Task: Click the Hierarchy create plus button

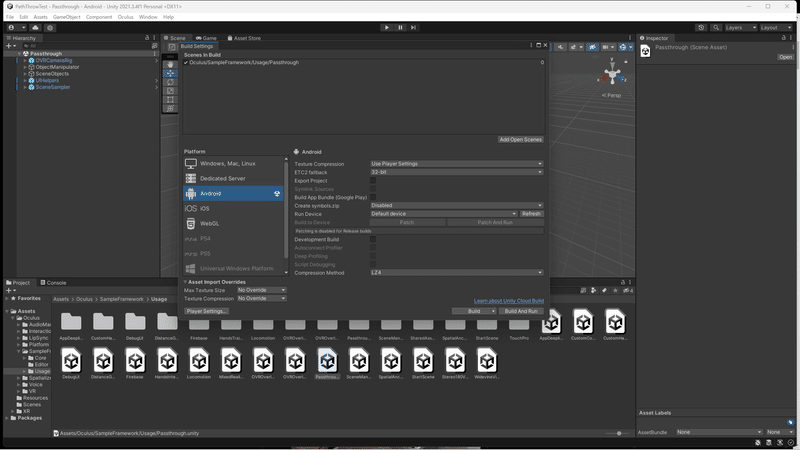Action: tap(10, 46)
